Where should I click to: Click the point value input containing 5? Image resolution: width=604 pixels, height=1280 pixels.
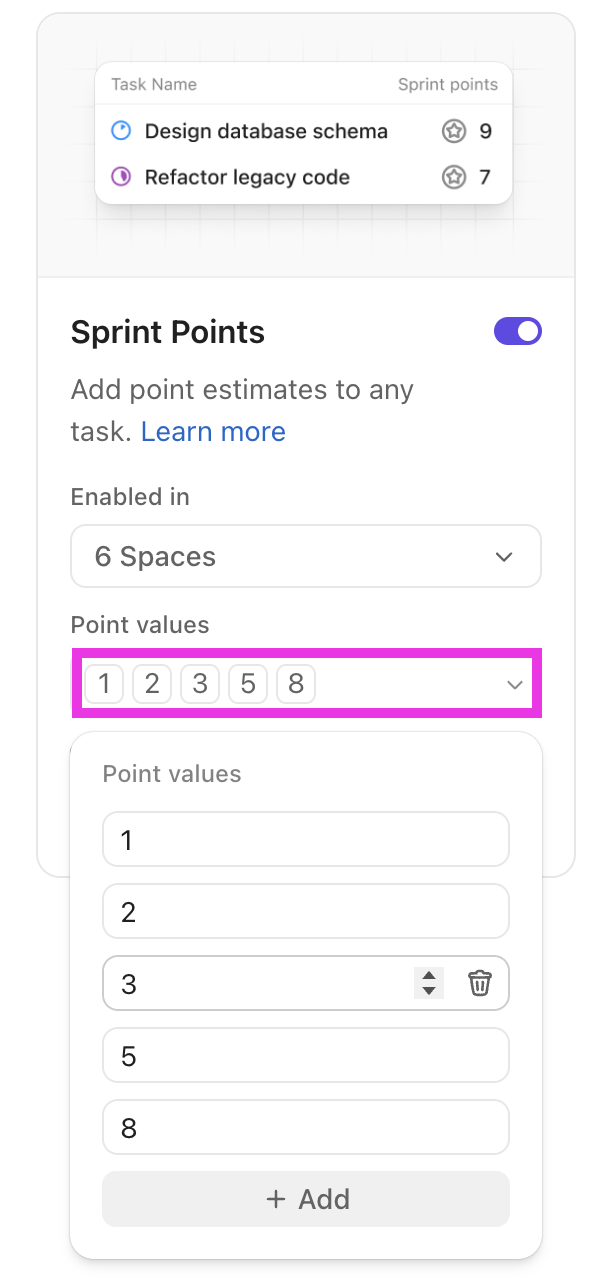pyautogui.click(x=305, y=1055)
